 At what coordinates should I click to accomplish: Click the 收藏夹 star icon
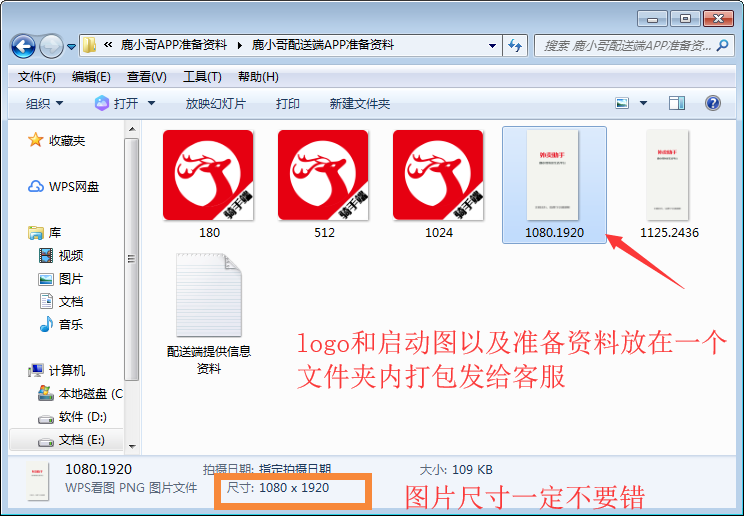36,140
